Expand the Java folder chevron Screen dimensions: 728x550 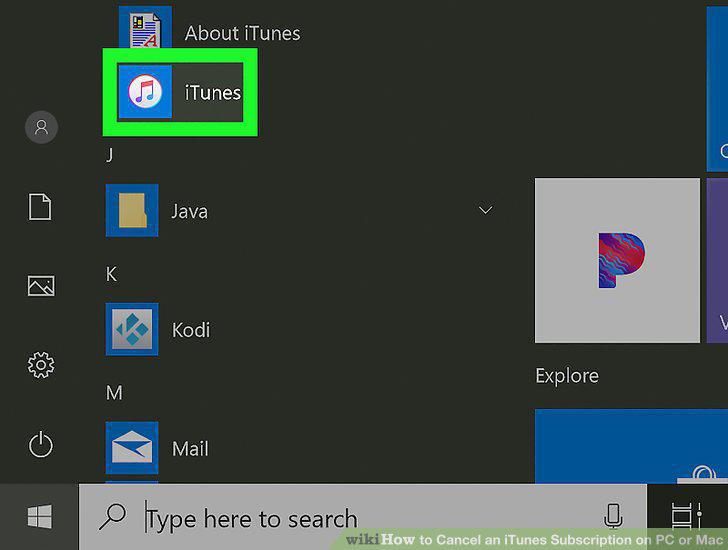pyautogui.click(x=486, y=210)
